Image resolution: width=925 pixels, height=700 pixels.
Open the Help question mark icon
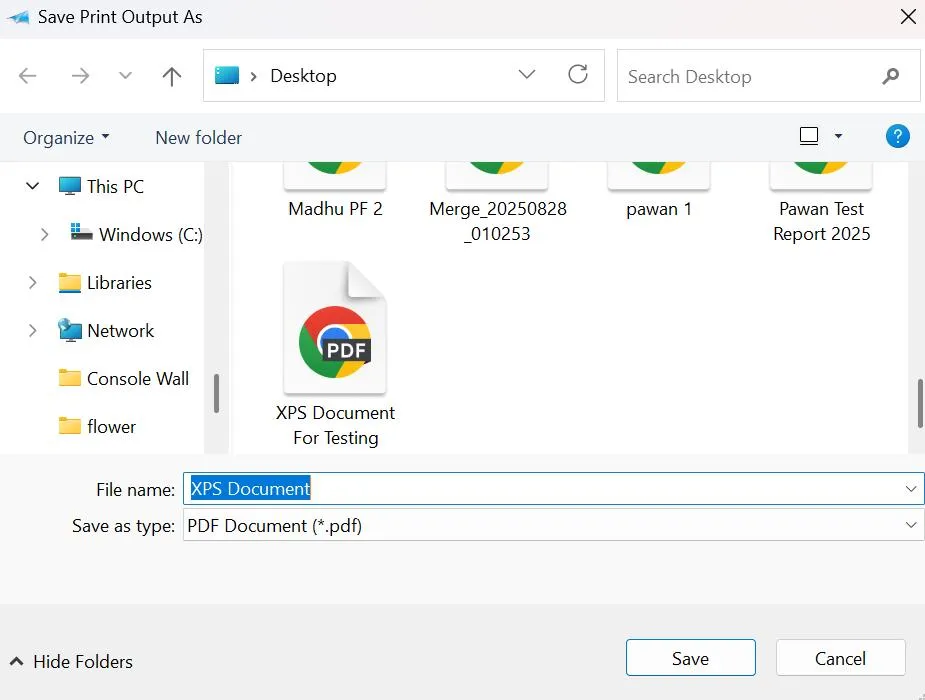(x=897, y=136)
